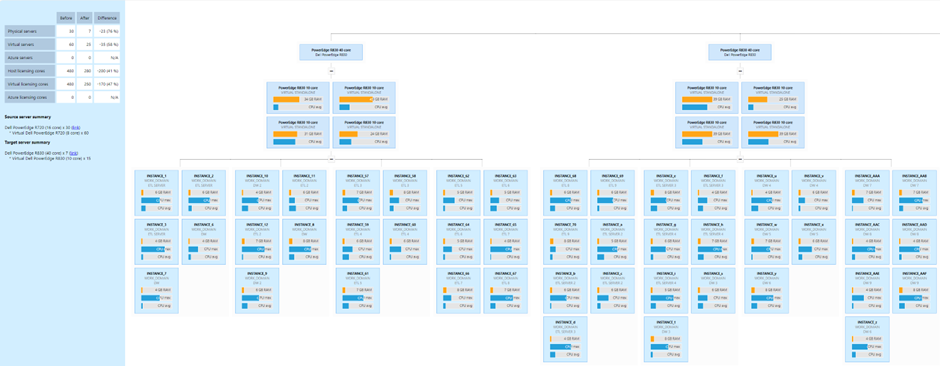Collapse the instances below the 34 GB RAM VM group
This screenshot has width=940, height=366.
coord(331,159)
